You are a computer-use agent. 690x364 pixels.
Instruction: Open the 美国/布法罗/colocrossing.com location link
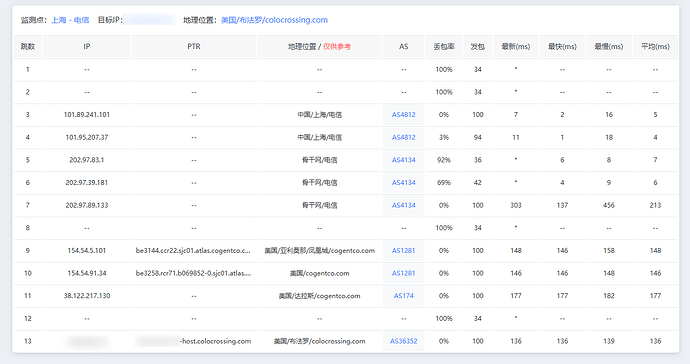click(274, 20)
